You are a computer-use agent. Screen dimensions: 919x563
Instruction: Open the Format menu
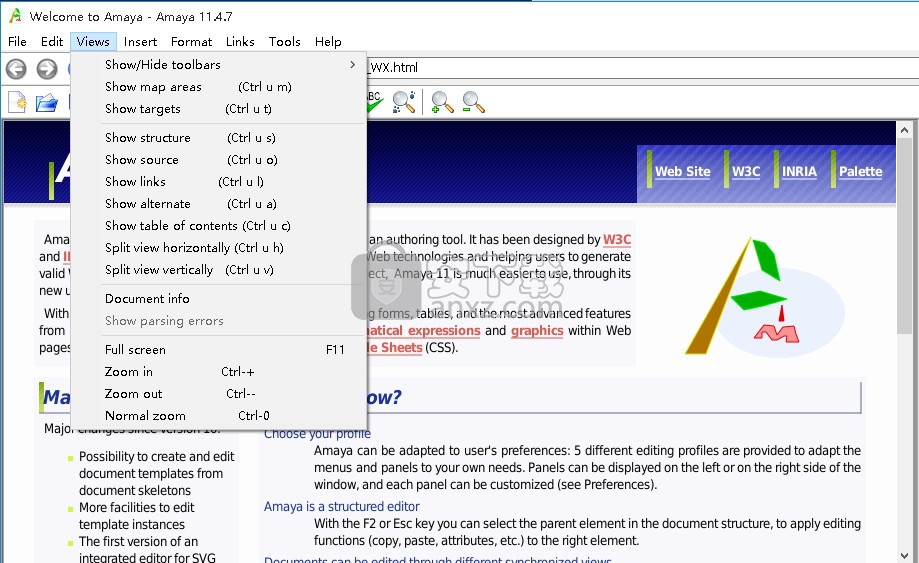pyautogui.click(x=191, y=42)
